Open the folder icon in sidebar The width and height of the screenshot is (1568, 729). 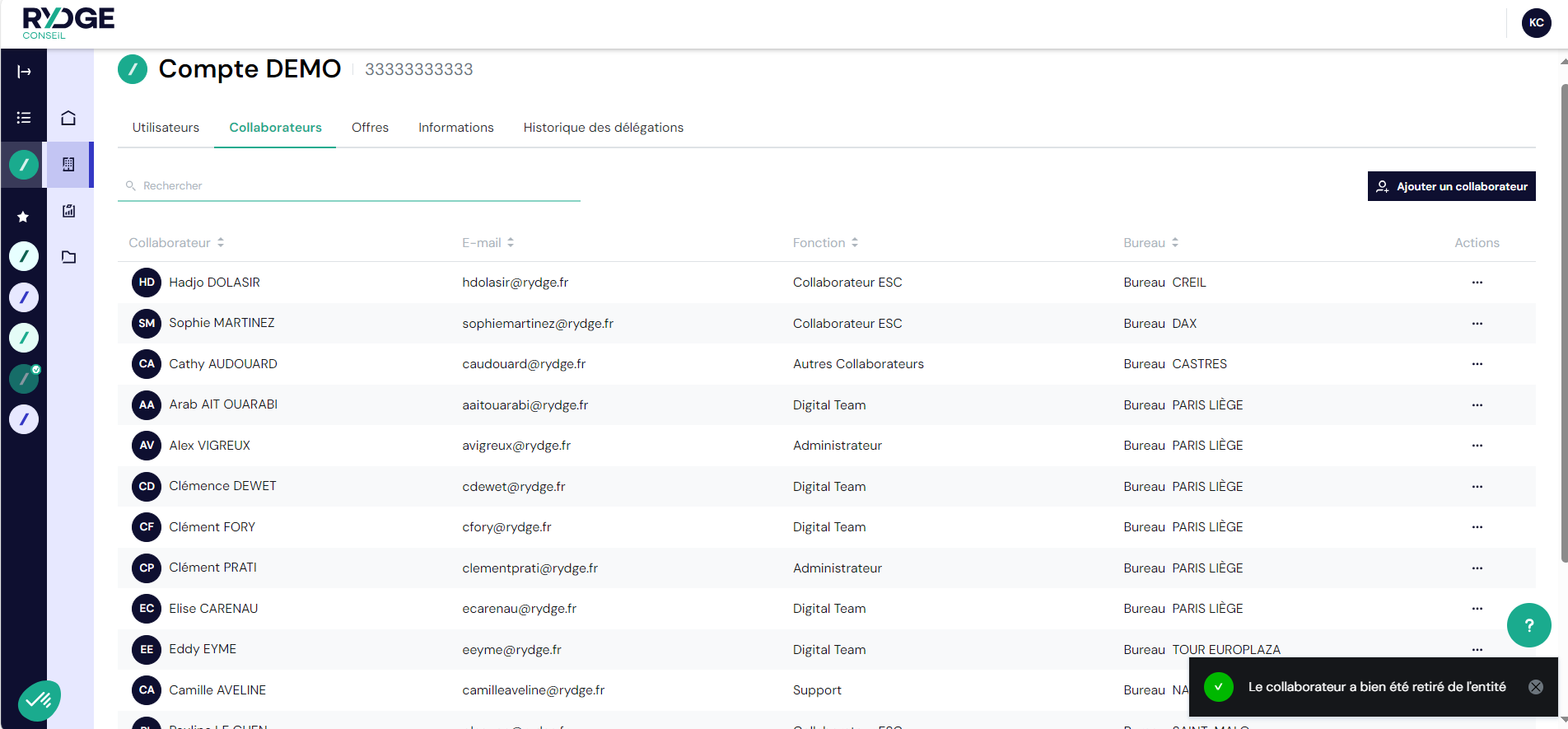click(x=68, y=257)
